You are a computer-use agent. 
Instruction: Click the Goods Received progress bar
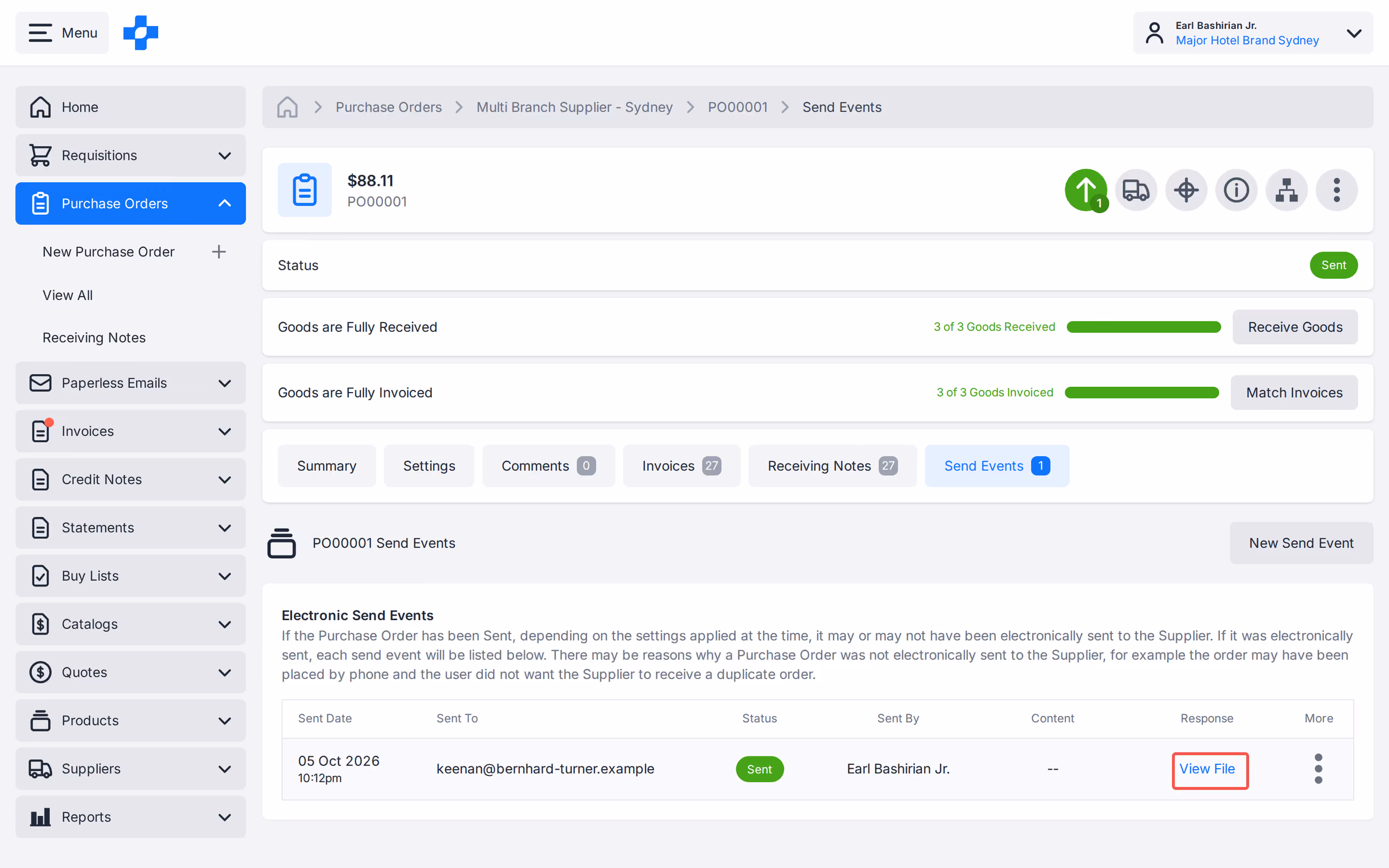coord(1143,327)
